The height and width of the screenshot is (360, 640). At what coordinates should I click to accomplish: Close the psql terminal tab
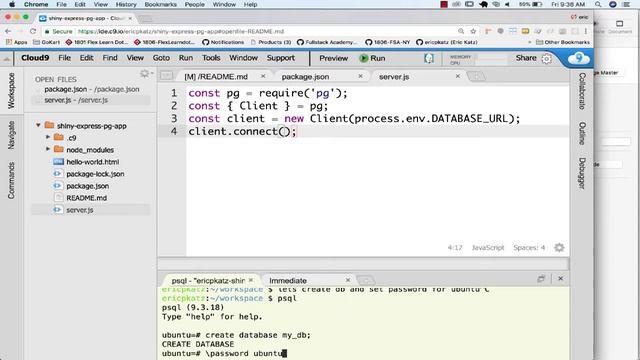point(251,280)
